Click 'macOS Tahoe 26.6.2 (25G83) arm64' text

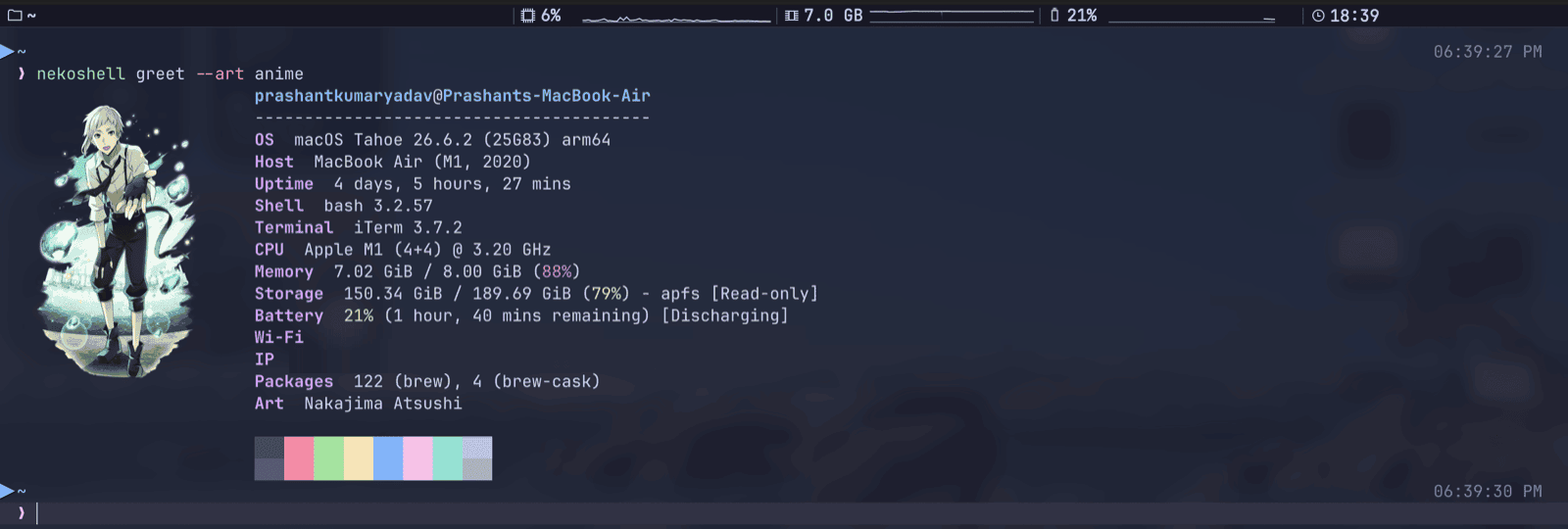[452, 140]
